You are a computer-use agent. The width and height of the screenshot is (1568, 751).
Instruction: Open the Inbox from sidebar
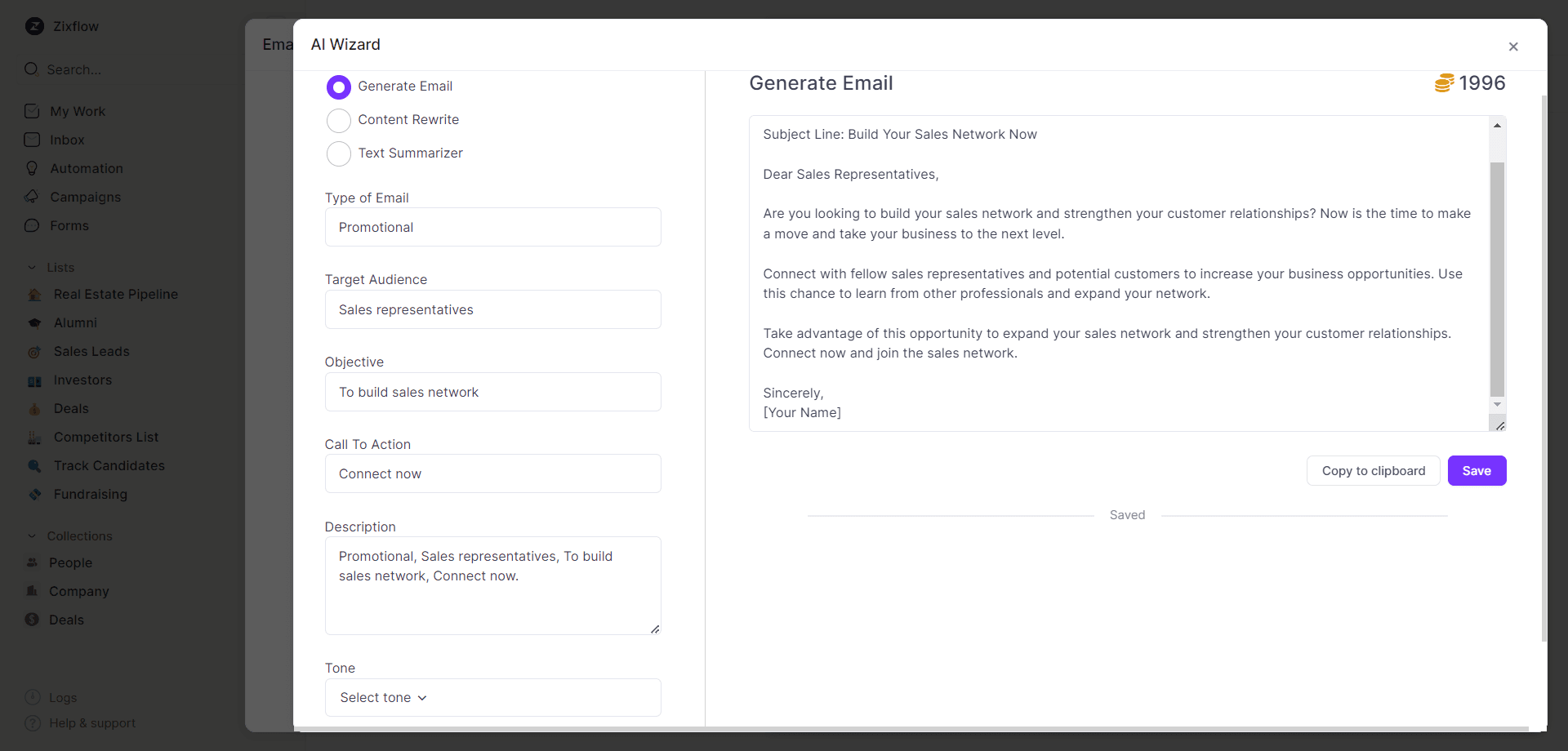[x=67, y=140]
